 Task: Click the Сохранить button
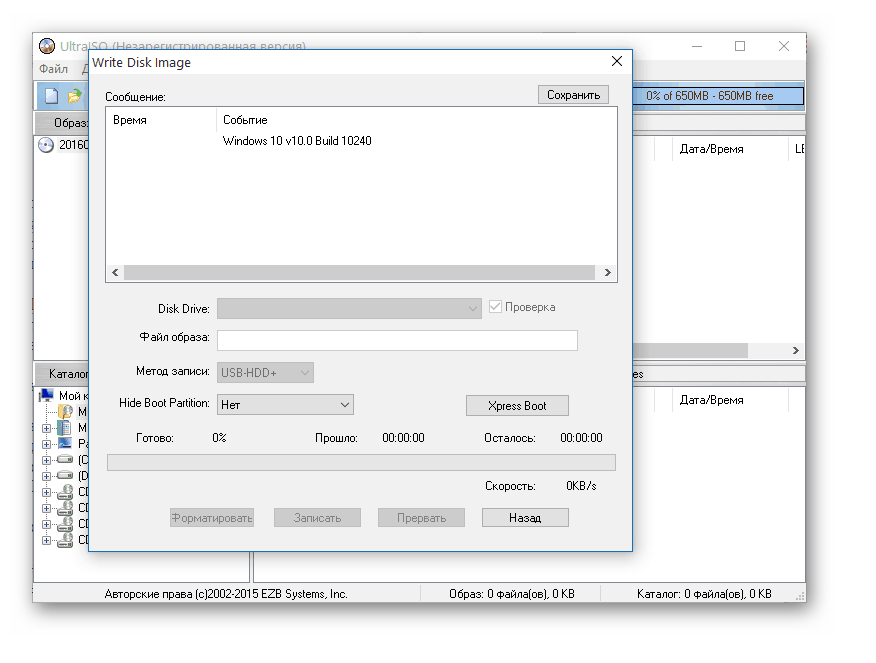tap(573, 95)
